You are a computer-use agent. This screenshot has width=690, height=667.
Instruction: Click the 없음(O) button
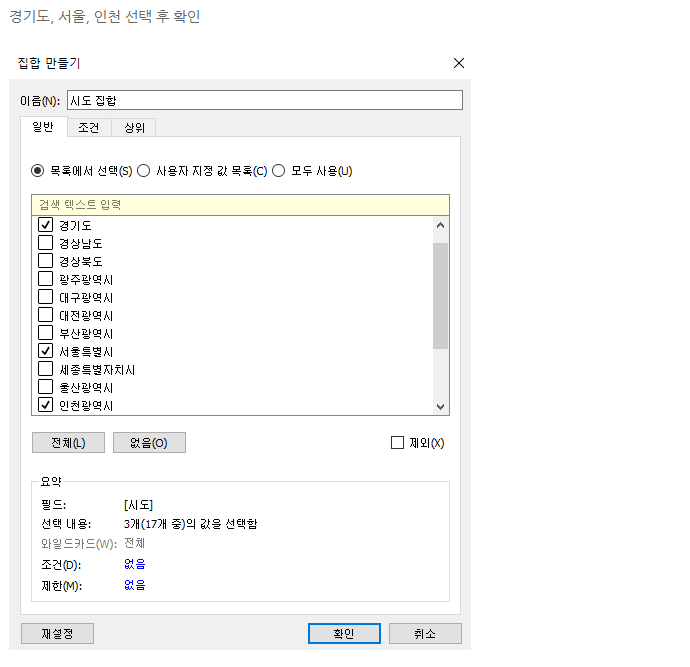coord(149,443)
